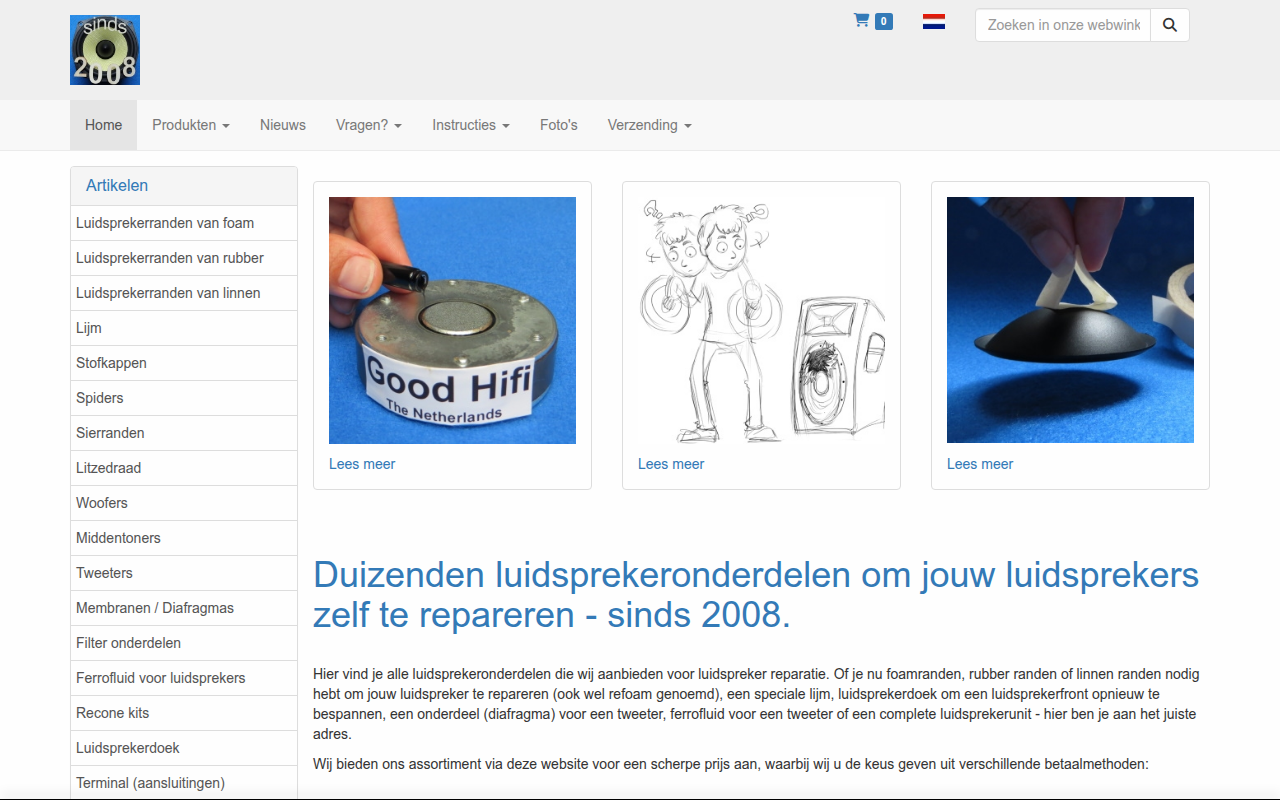
Task: Open Luidsprekerranden van foam category
Action: click(184, 223)
